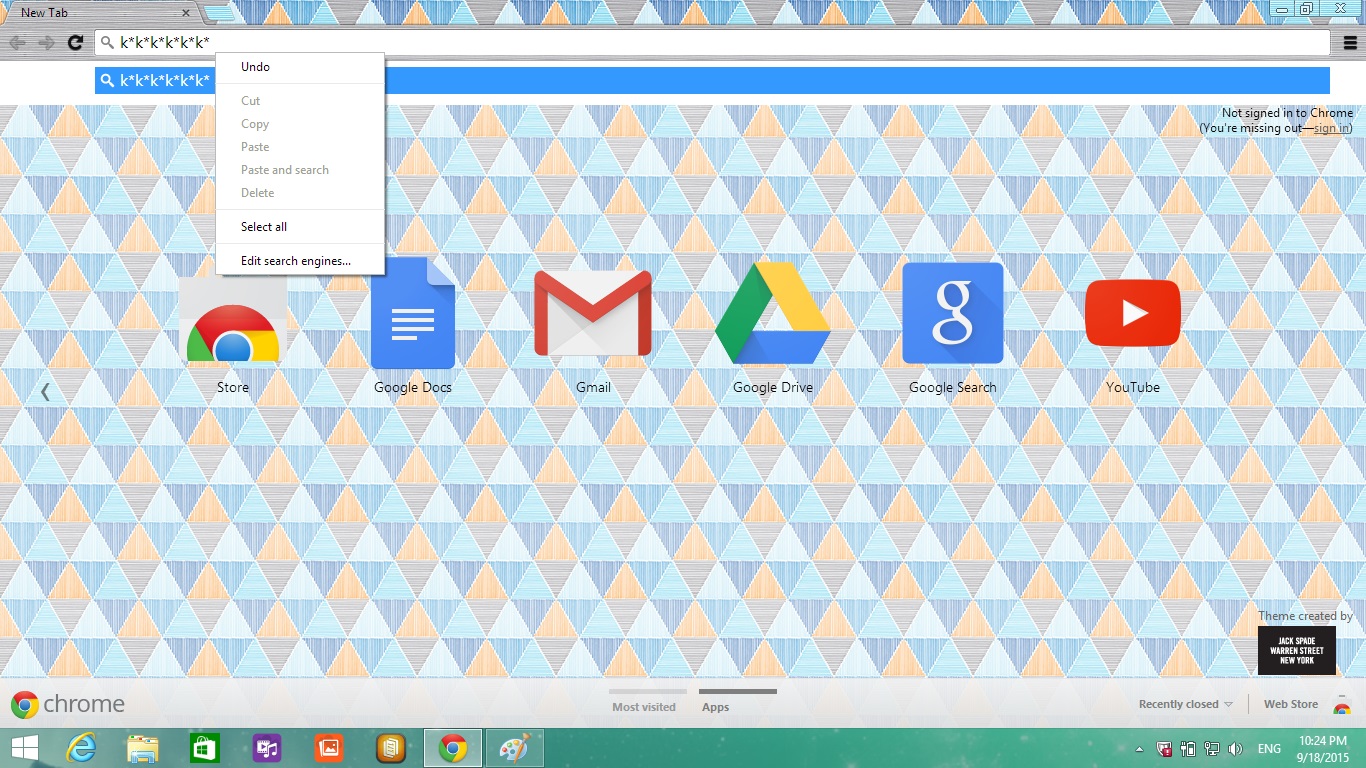Viewport: 1366px width, 768px height.
Task: Go back with the browser back arrow
Action: [x=17, y=43]
